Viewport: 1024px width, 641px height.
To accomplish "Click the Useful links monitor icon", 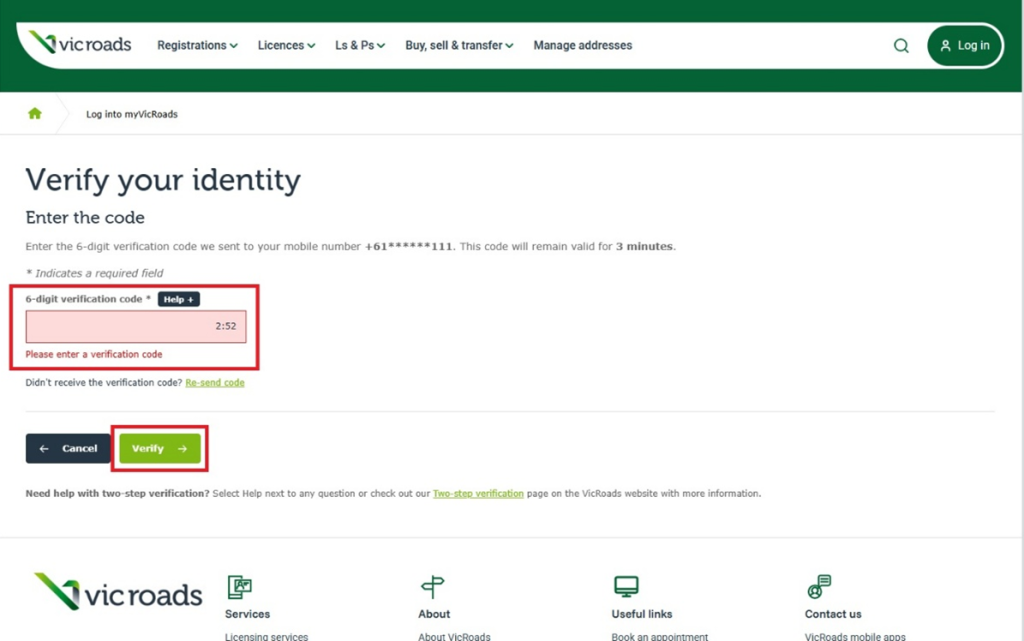I will [626, 584].
